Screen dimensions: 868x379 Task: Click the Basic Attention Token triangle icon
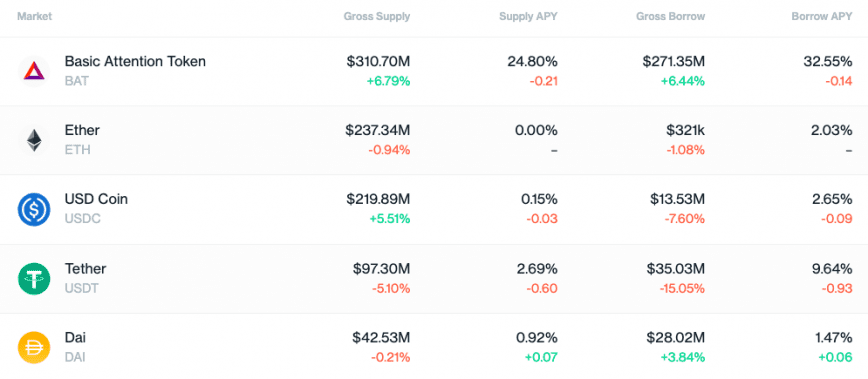pos(34,71)
